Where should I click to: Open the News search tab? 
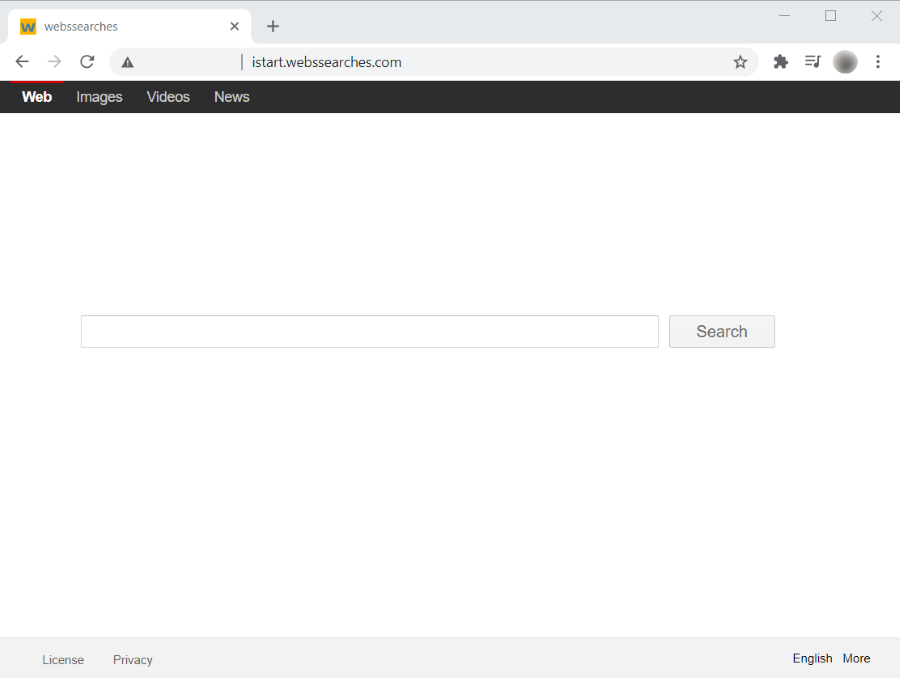[x=231, y=97]
